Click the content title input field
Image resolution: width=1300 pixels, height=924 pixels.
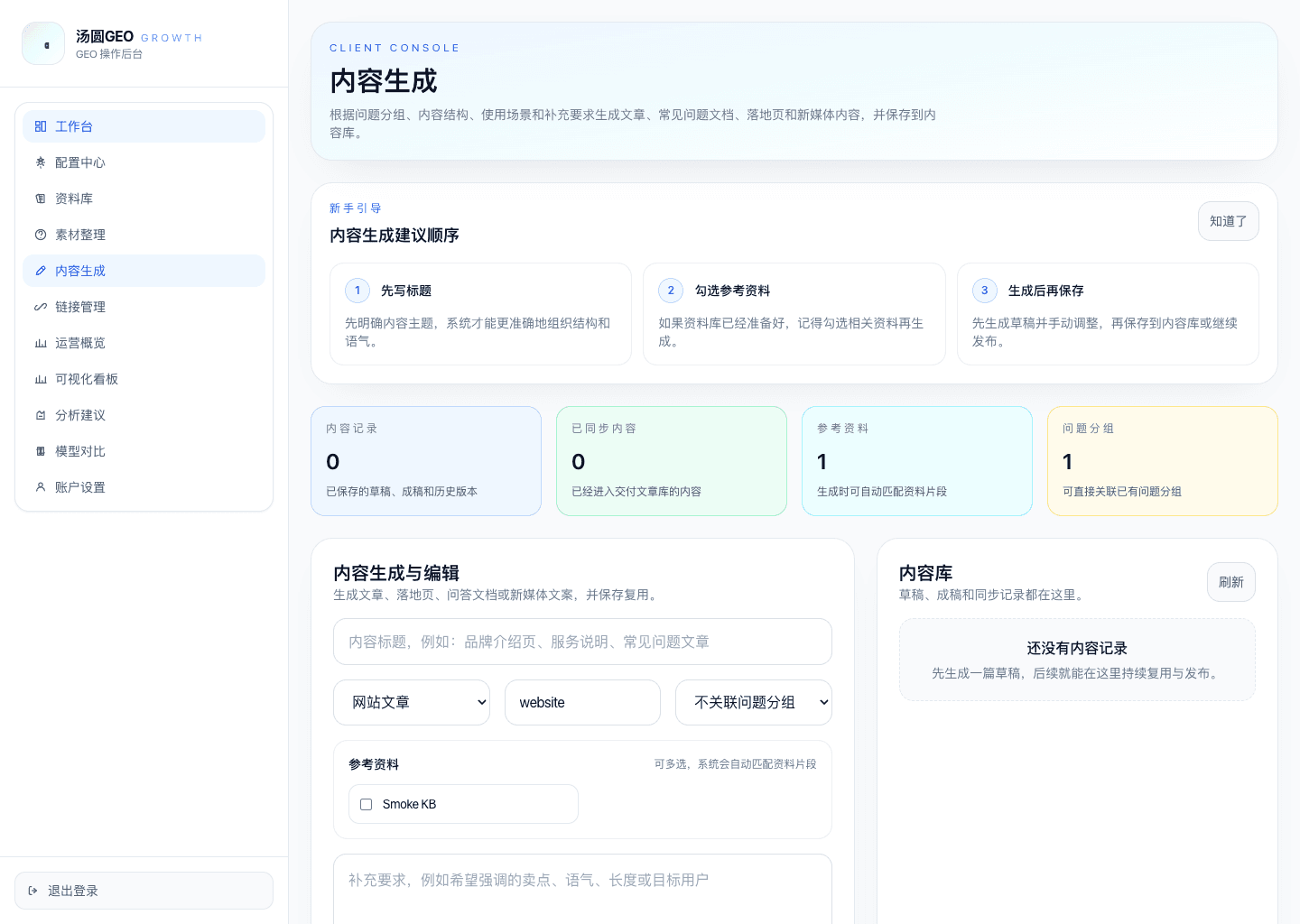click(582, 642)
